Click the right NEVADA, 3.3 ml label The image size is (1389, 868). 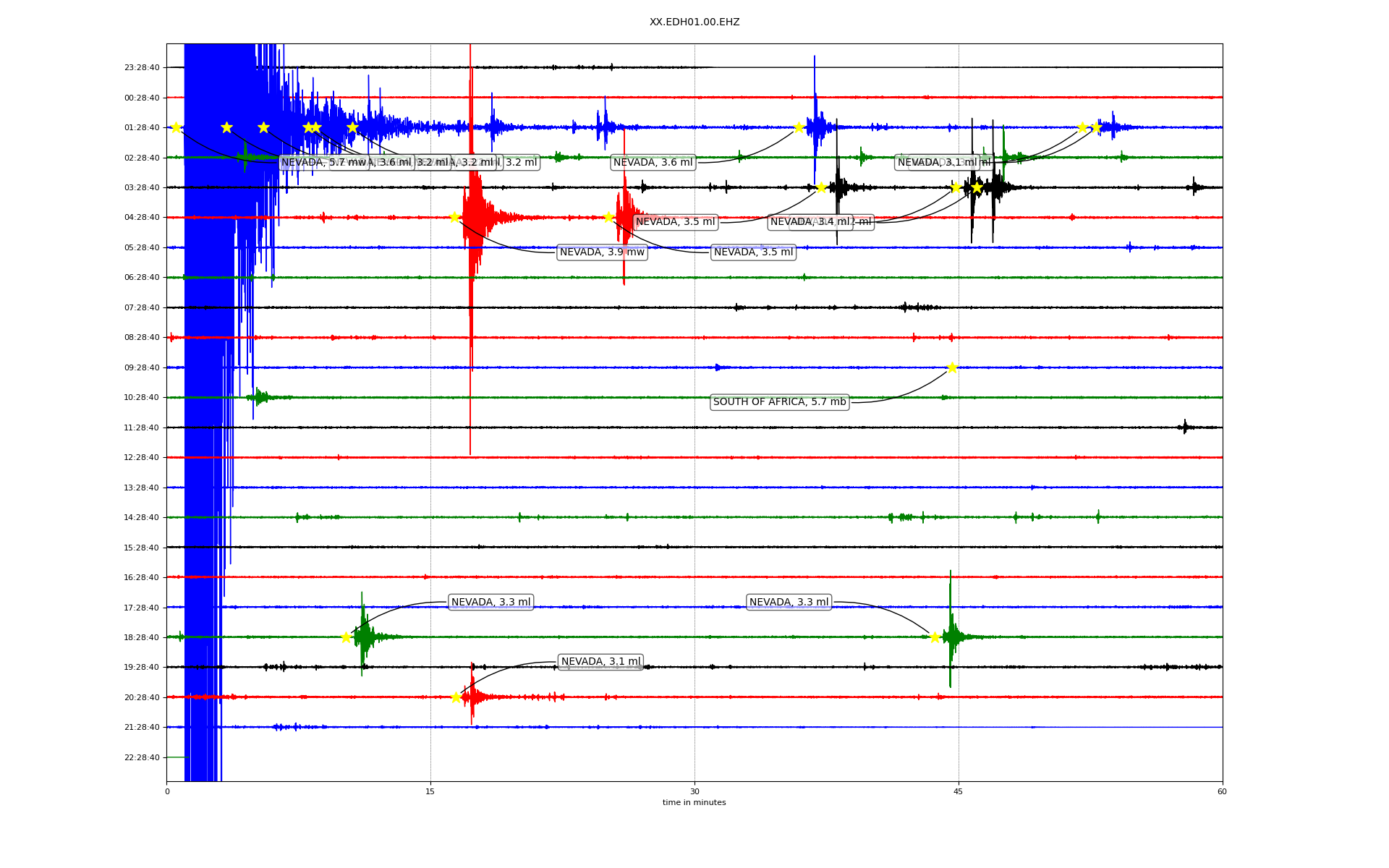[789, 603]
